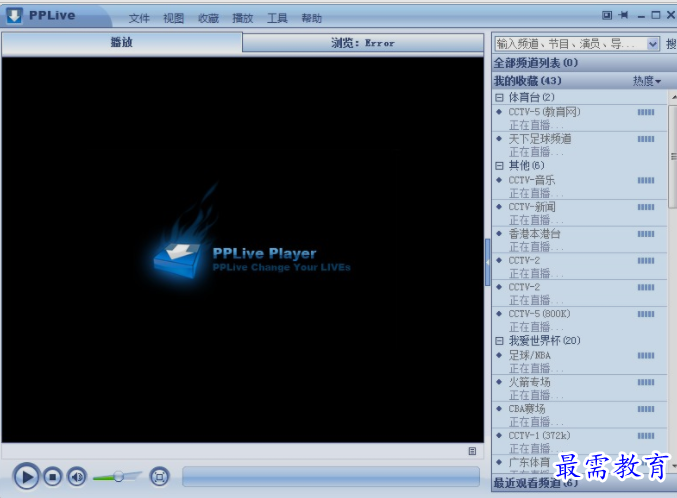Screen dimensions: 677x498
Task: Open the 工具 menu
Action: point(277,18)
